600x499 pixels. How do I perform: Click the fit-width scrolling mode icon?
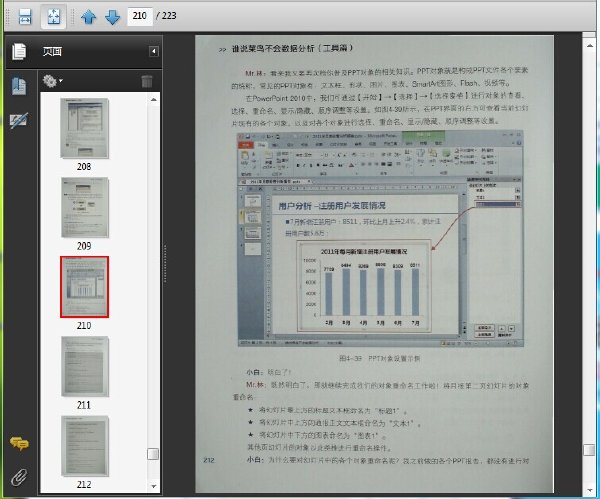tap(25, 16)
